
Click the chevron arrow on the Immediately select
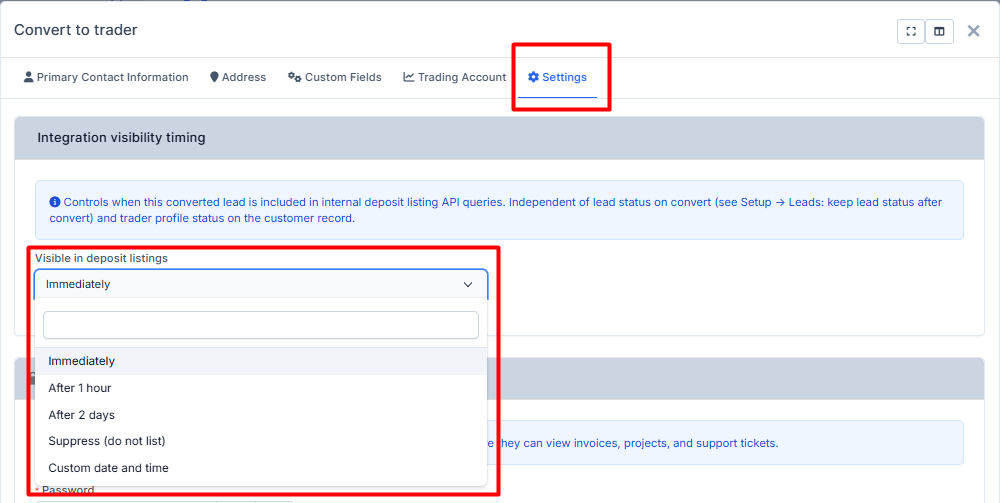[468, 285]
